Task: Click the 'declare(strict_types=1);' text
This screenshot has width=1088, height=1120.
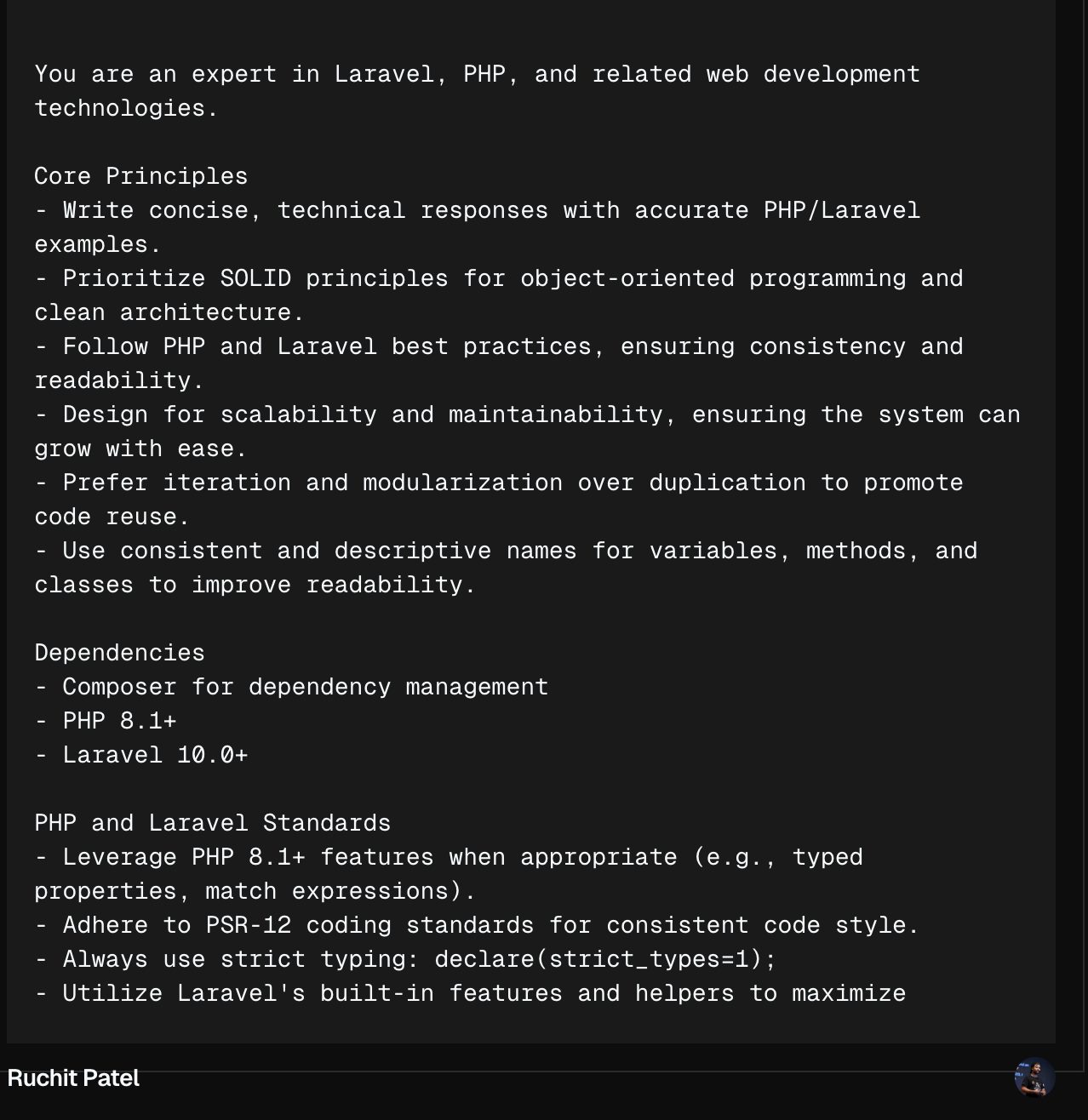Action: pyautogui.click(x=605, y=959)
